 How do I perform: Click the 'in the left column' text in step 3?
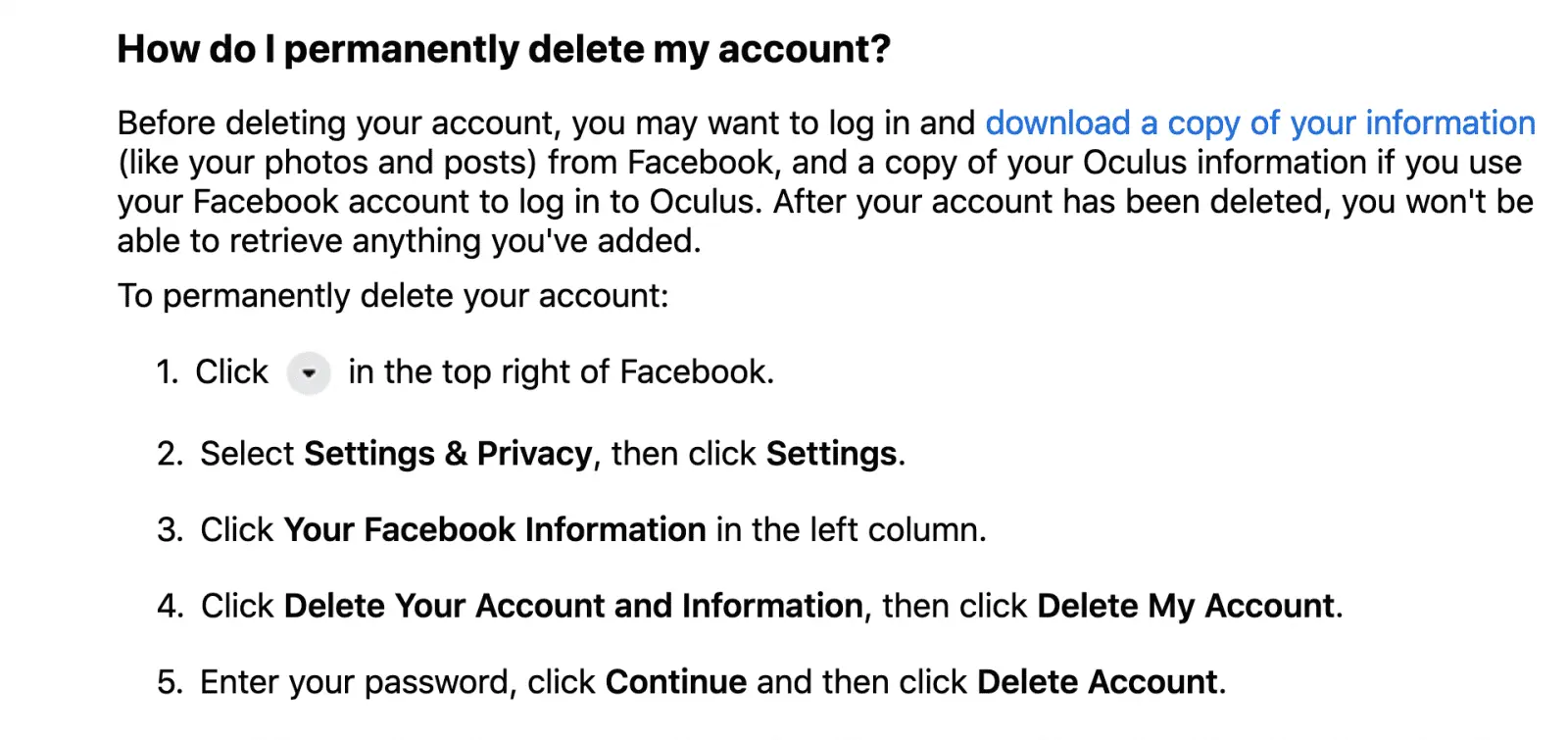click(850, 530)
